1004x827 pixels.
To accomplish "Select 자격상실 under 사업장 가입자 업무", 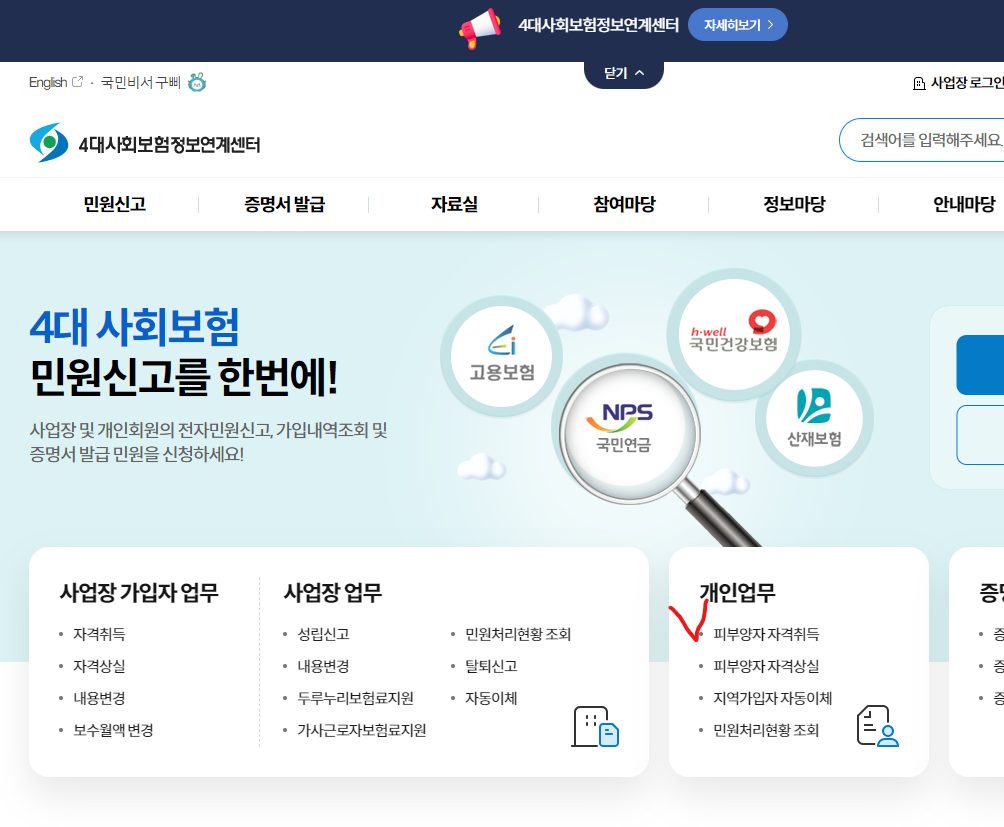I will 99,666.
